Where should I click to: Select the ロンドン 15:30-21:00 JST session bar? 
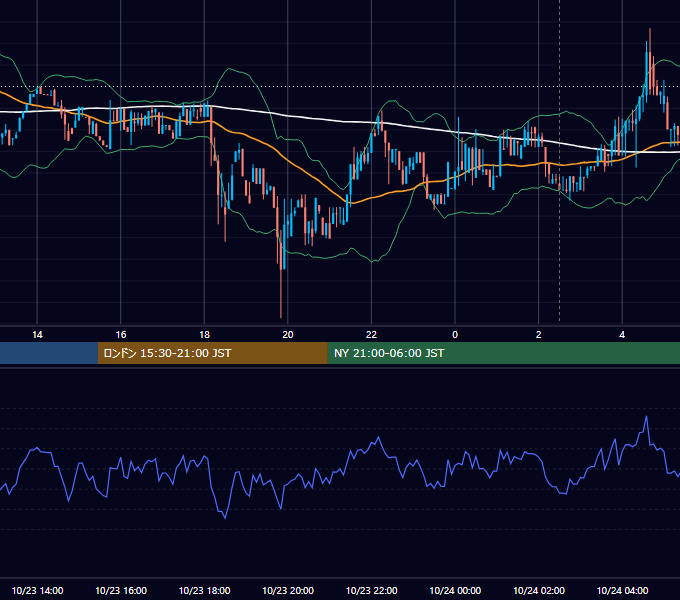pos(212,353)
